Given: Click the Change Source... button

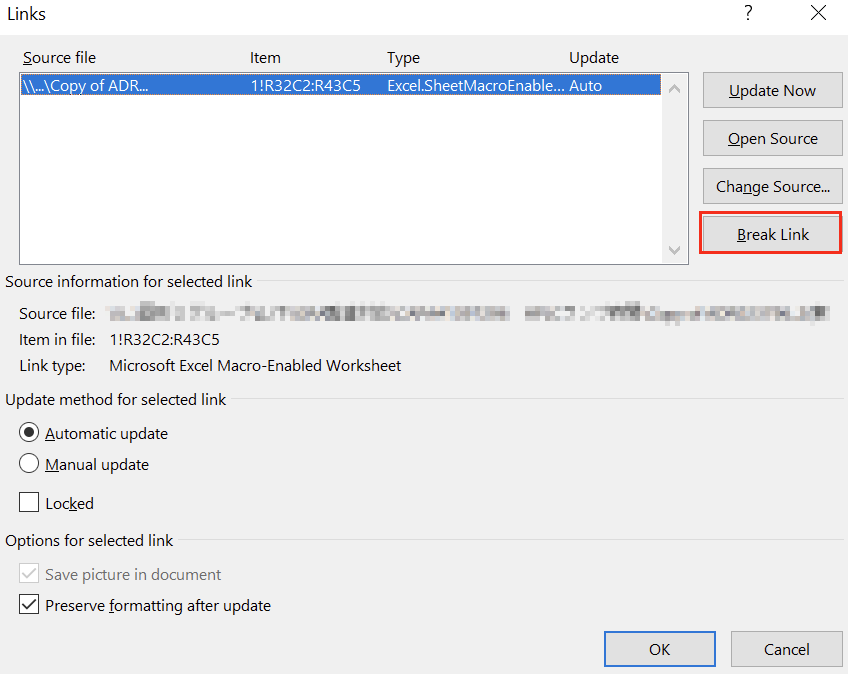Looking at the screenshot, I should point(772,187).
